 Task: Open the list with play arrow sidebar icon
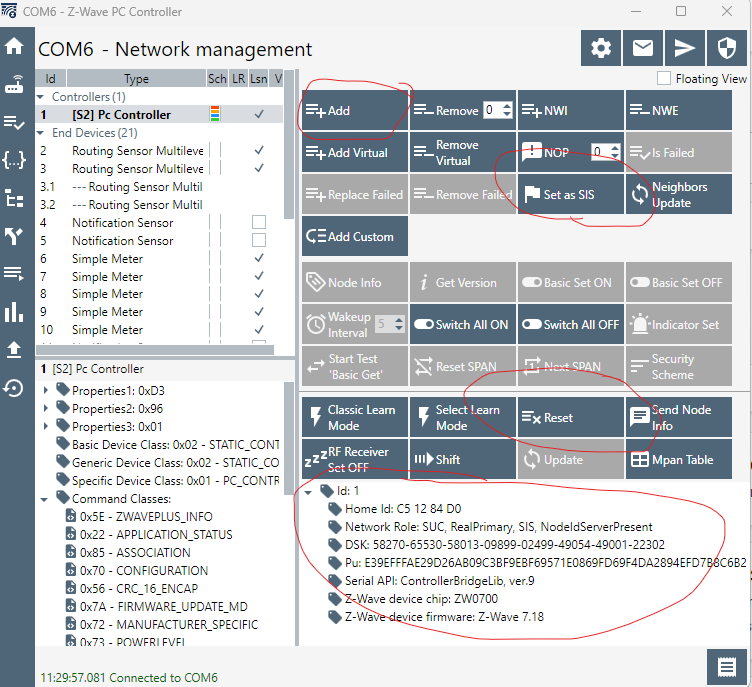click(14, 274)
